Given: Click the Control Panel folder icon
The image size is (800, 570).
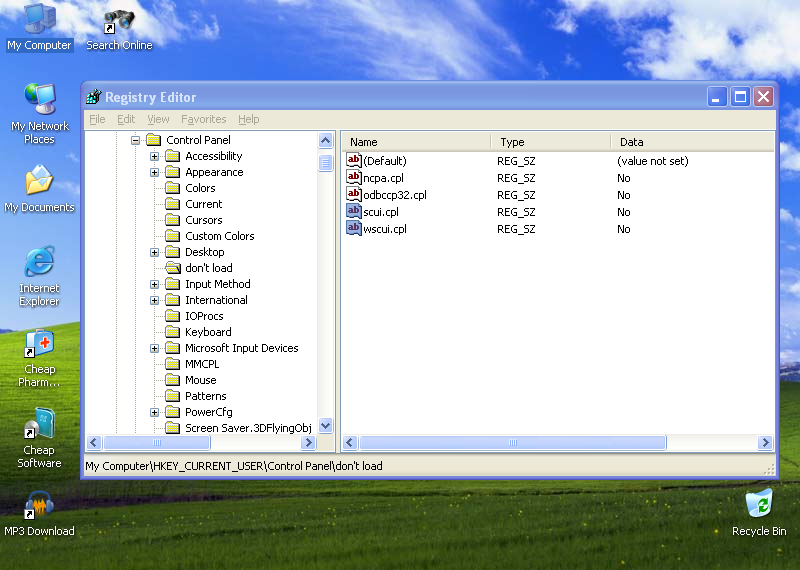Looking at the screenshot, I should point(154,140).
